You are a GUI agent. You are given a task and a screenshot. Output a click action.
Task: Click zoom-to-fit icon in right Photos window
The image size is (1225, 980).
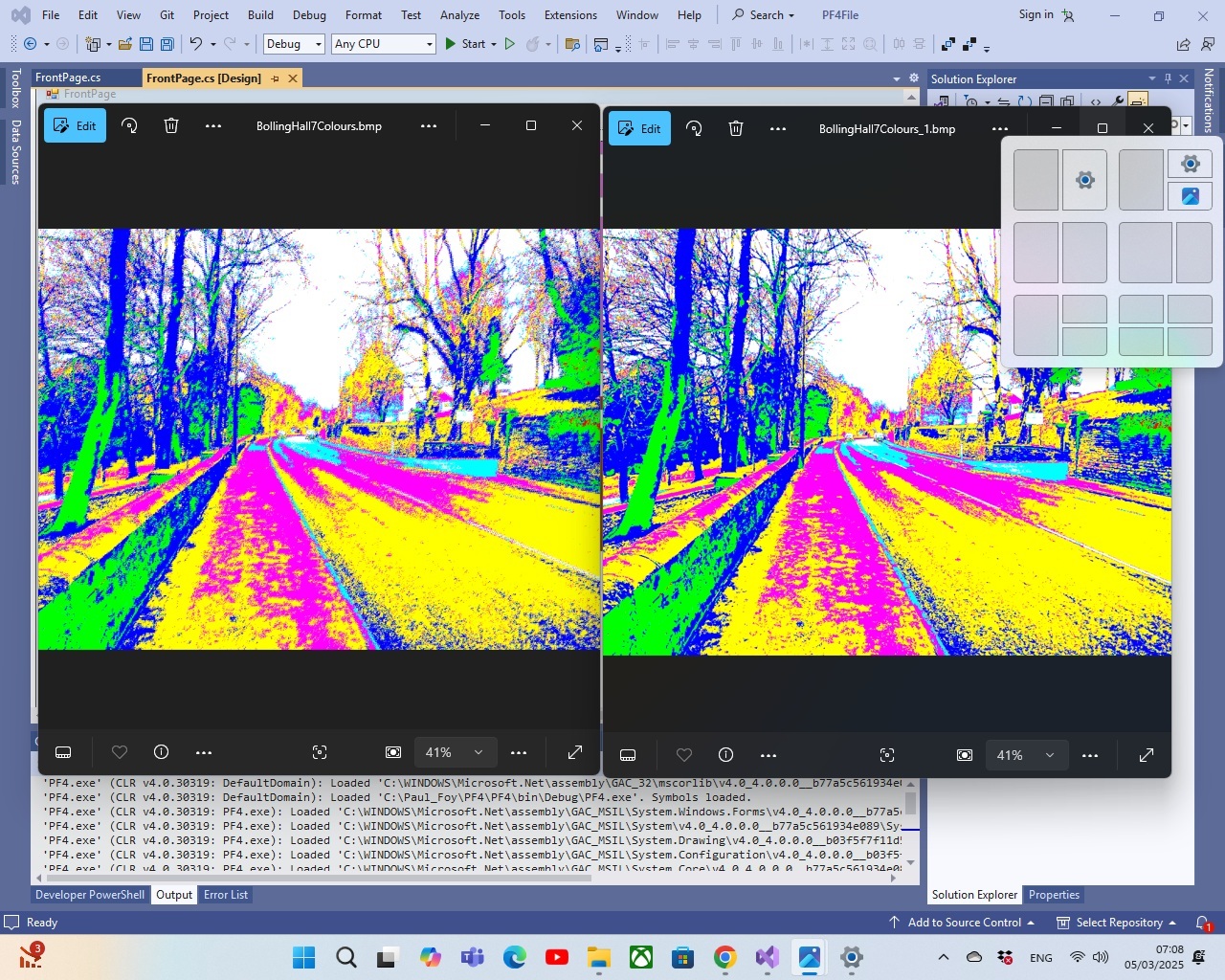(887, 755)
